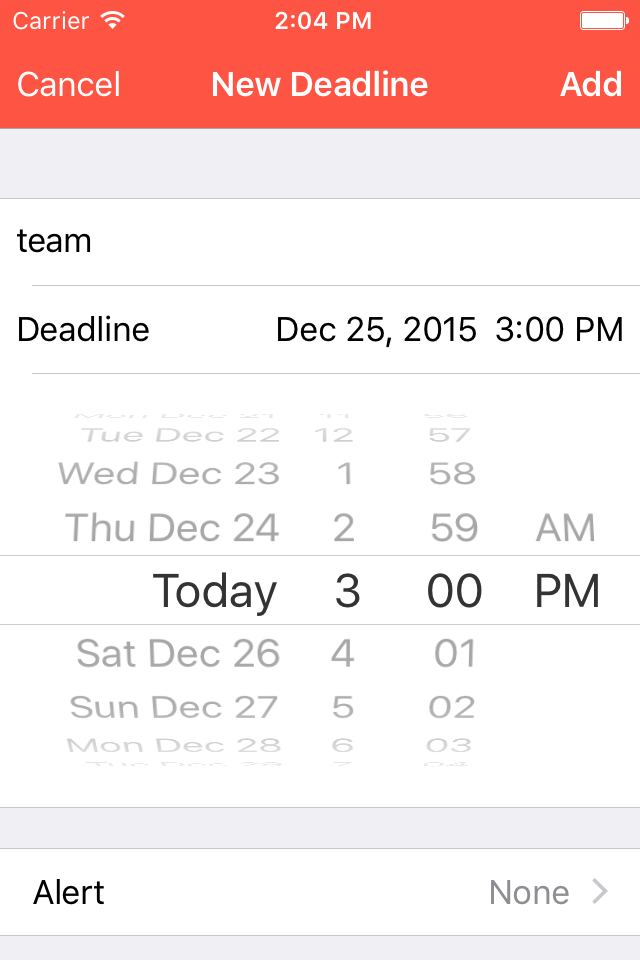Viewport: 640px width, 960px height.
Task: Choose hour 2 in the hour wheel
Action: pos(344,528)
